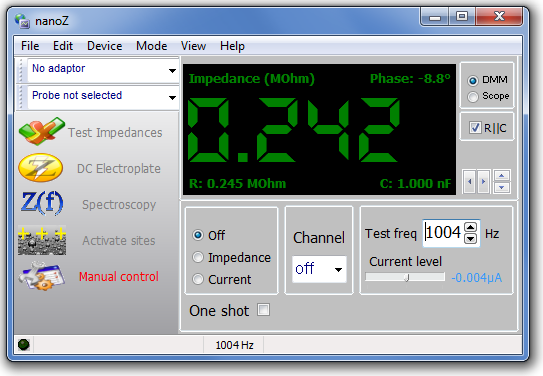Expand the Probe not selected dropdown
Screen dimensions: 543x376
[x=172, y=98]
